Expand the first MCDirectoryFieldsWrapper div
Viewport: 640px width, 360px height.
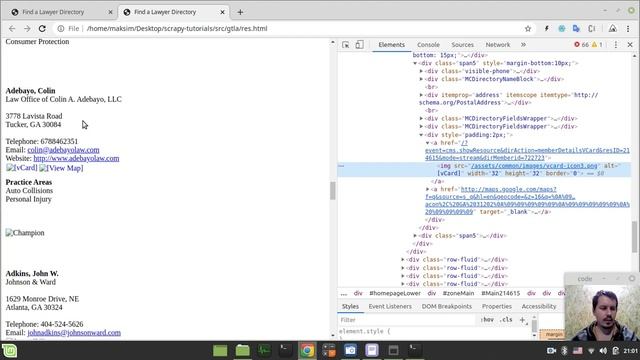tap(422, 118)
